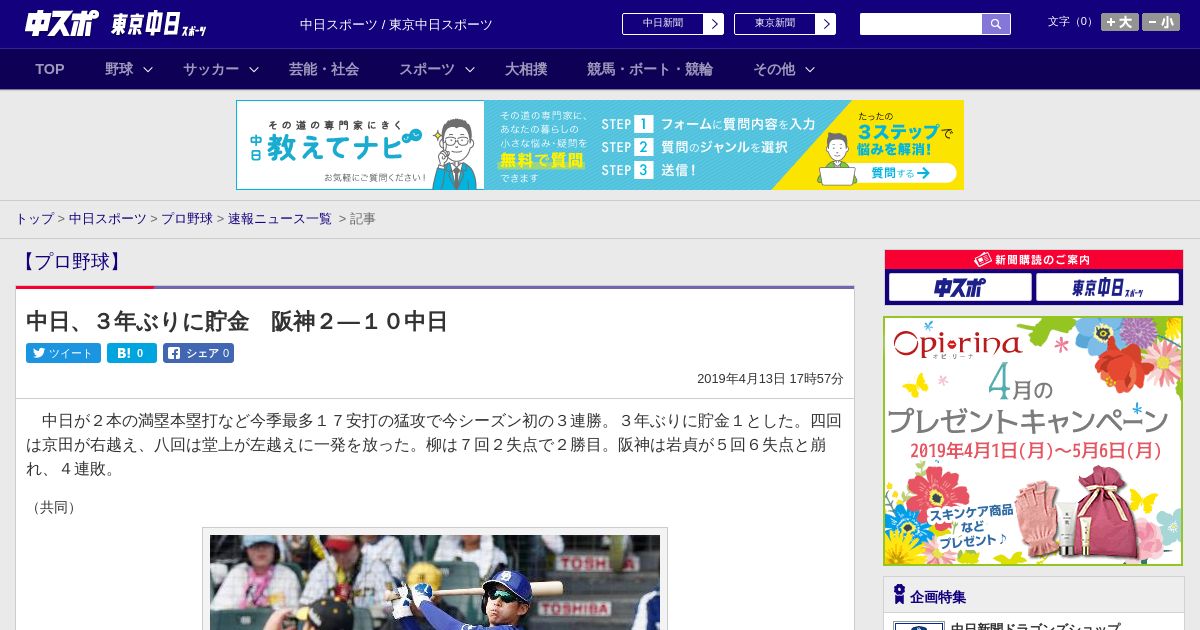Click 中スポ subscription button in sidebar
Screen dimensions: 1200x630
click(x=960, y=288)
